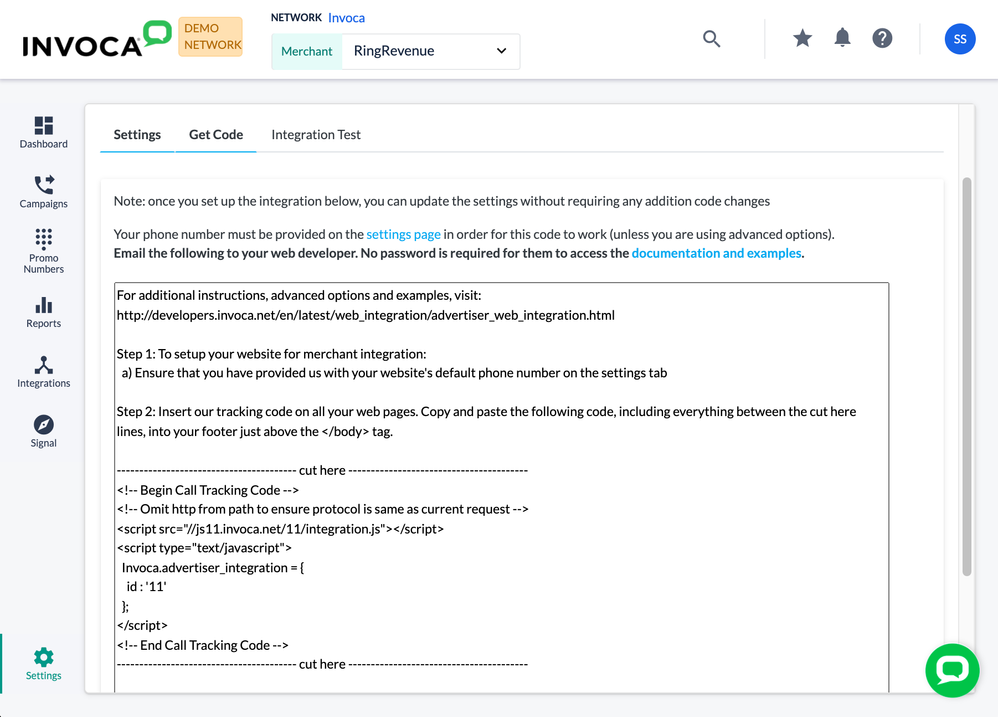998x717 pixels.
Task: Click the developers.invoca.net URL text
Action: 365,315
